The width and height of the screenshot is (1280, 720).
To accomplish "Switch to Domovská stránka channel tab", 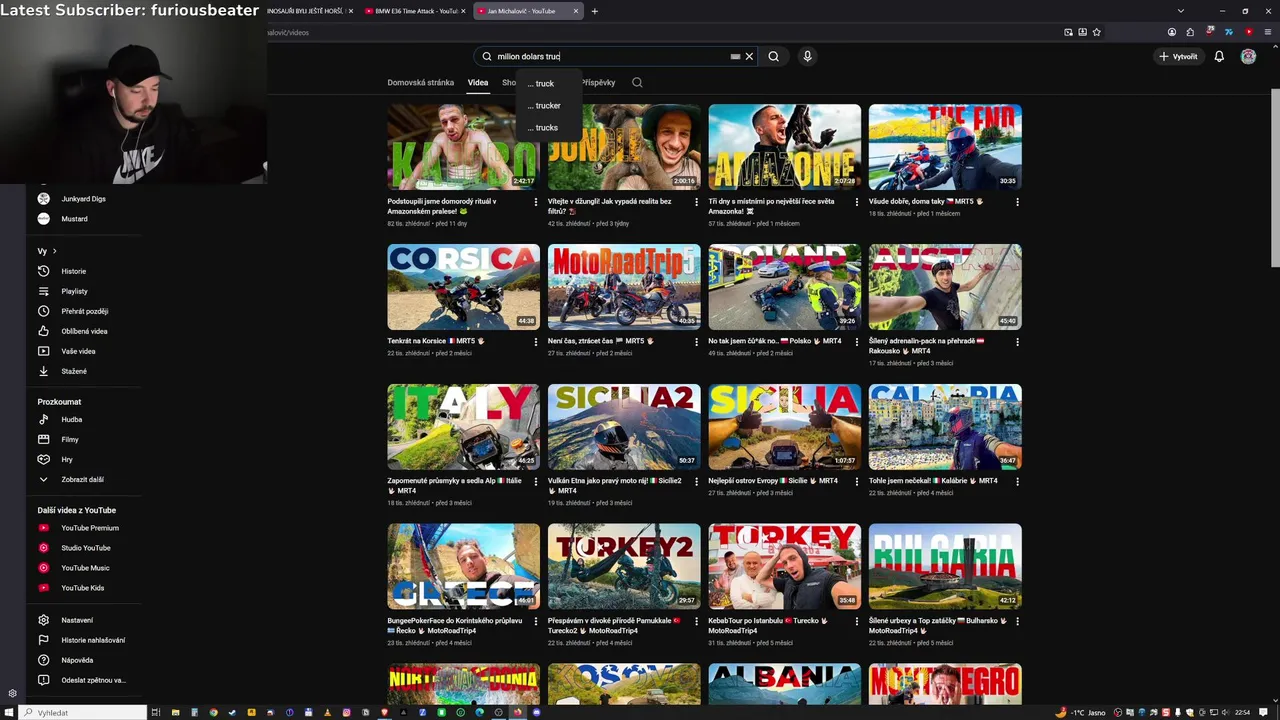I will 420,83.
